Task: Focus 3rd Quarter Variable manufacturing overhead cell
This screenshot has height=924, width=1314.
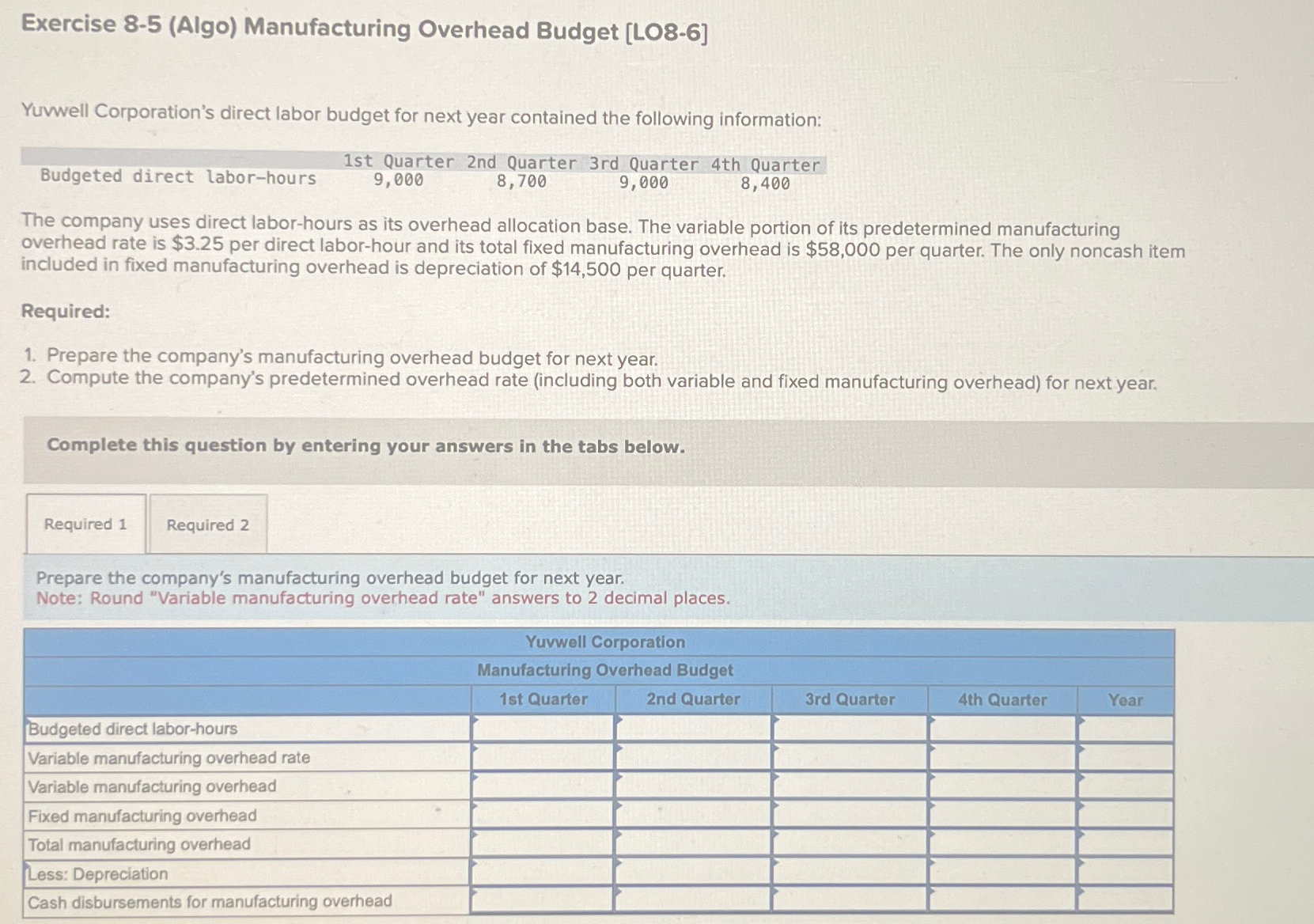Action: 850,786
